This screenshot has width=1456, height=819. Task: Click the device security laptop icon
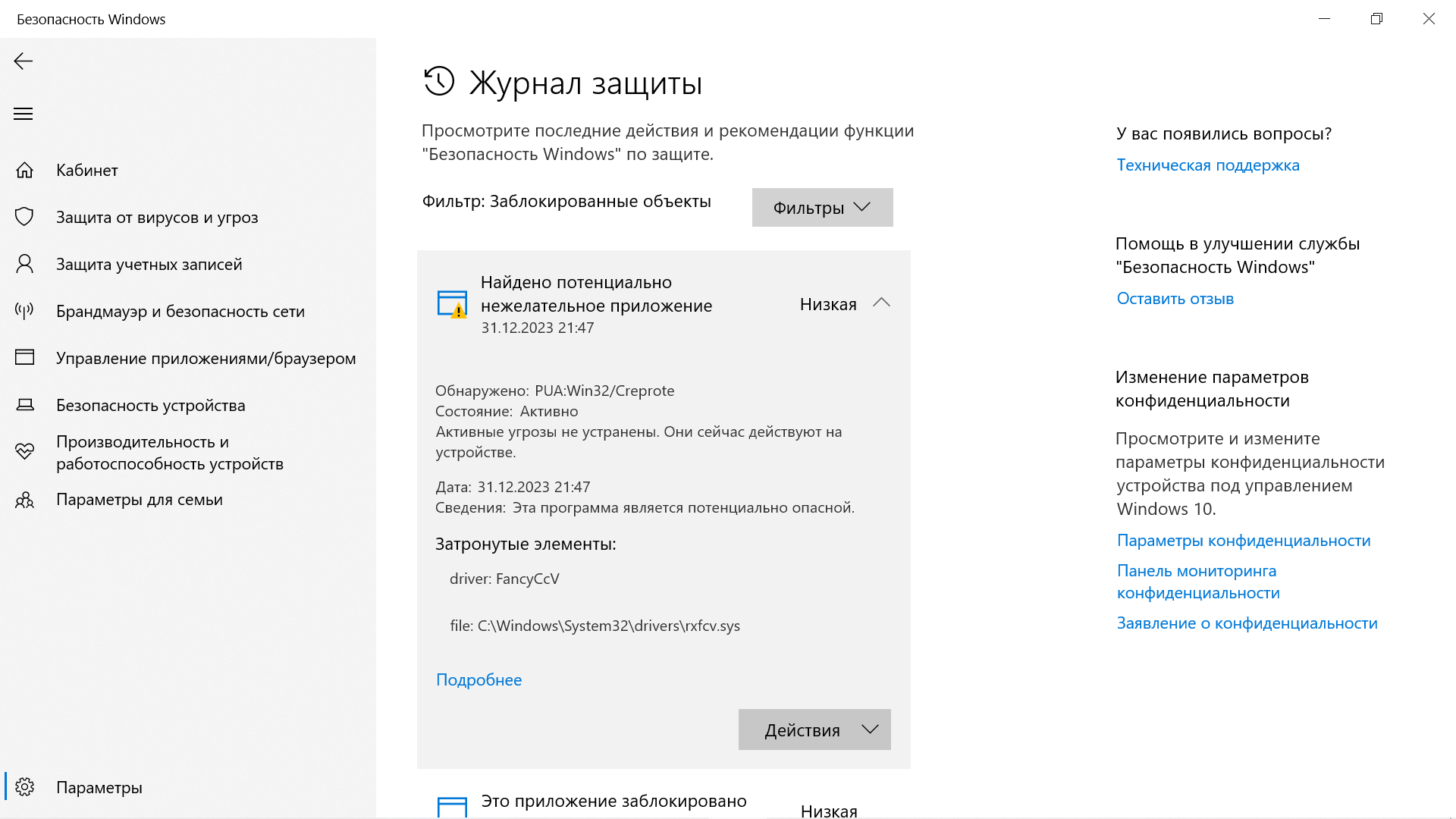[25, 405]
